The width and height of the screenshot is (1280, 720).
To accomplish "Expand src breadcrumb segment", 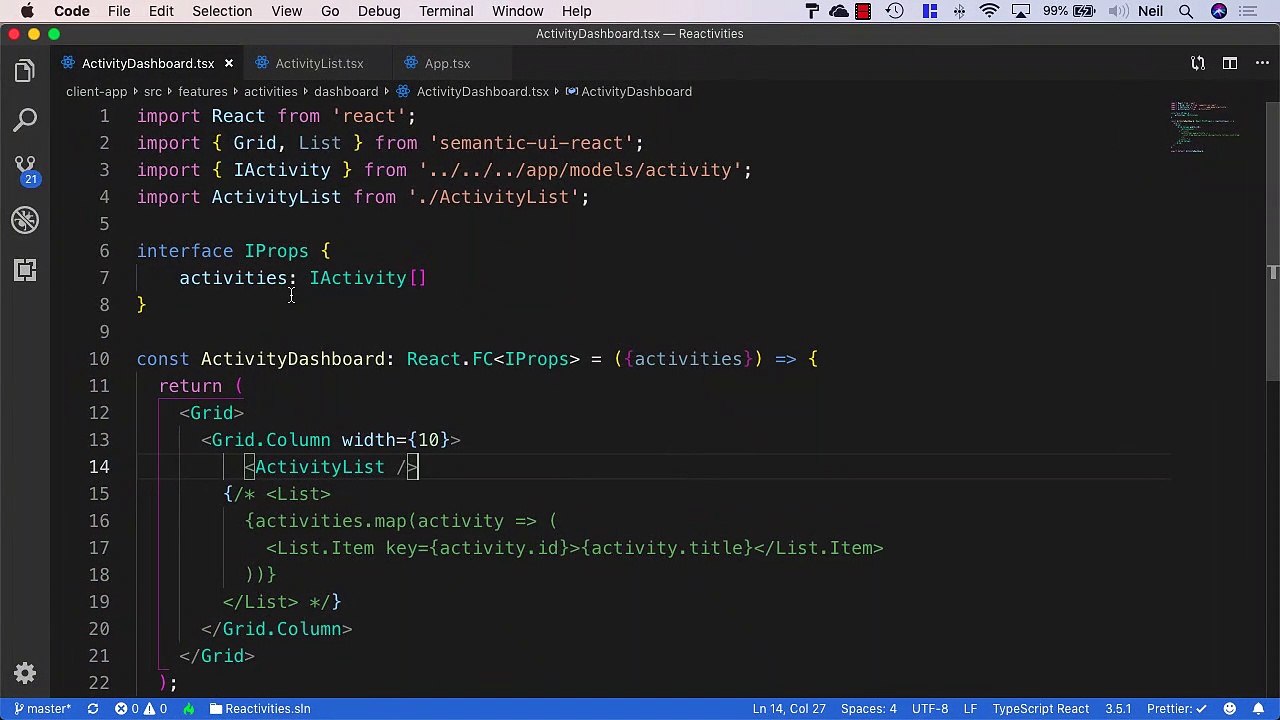I will pyautogui.click(x=153, y=91).
